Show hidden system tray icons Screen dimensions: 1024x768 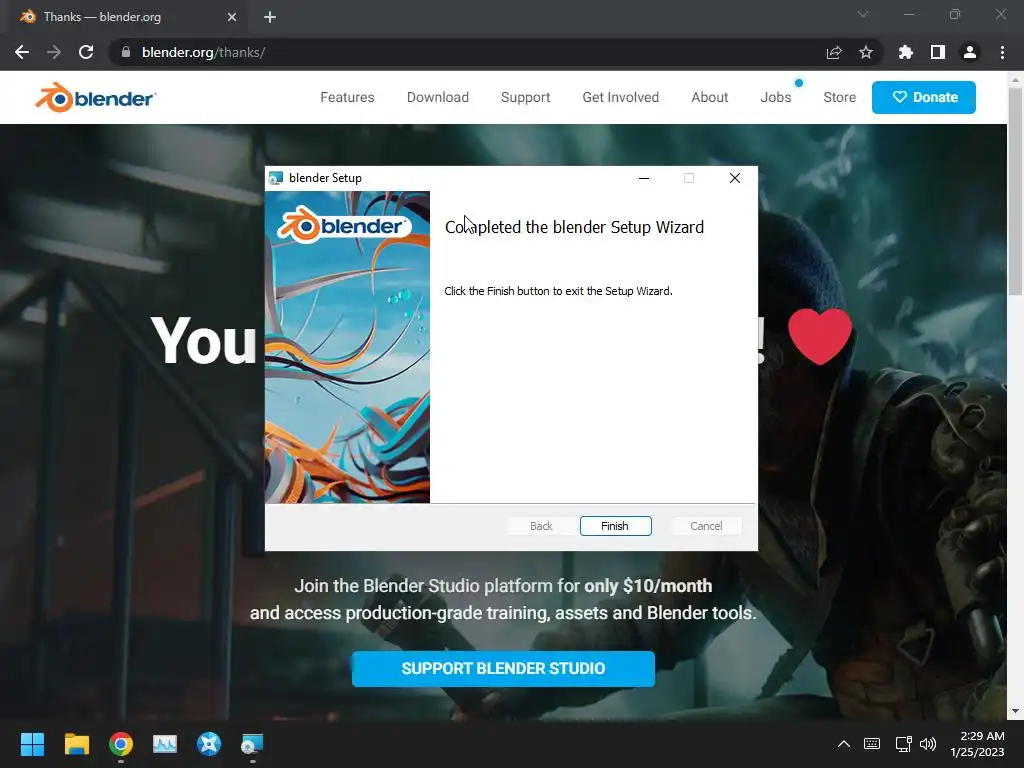pos(844,744)
